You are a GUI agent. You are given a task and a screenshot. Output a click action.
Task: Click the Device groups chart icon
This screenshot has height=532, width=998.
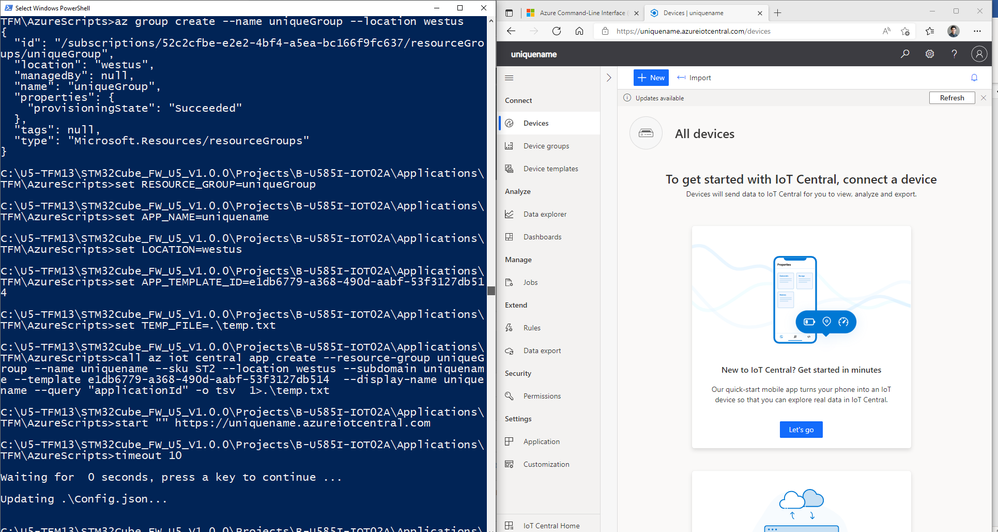509,146
